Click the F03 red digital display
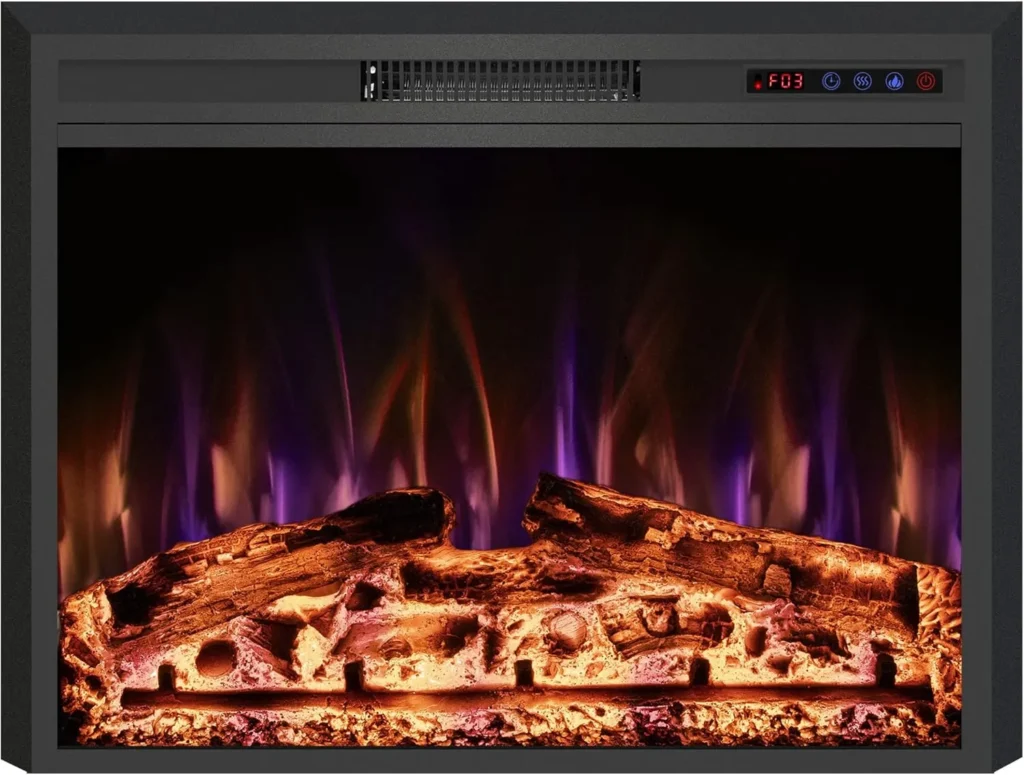The width and height of the screenshot is (1024, 775). tap(786, 81)
